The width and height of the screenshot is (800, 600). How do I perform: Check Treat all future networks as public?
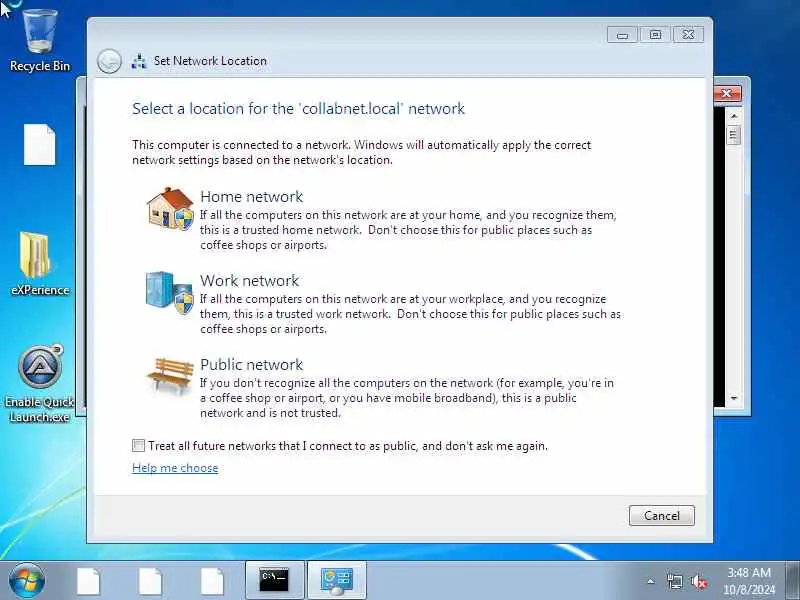138,445
